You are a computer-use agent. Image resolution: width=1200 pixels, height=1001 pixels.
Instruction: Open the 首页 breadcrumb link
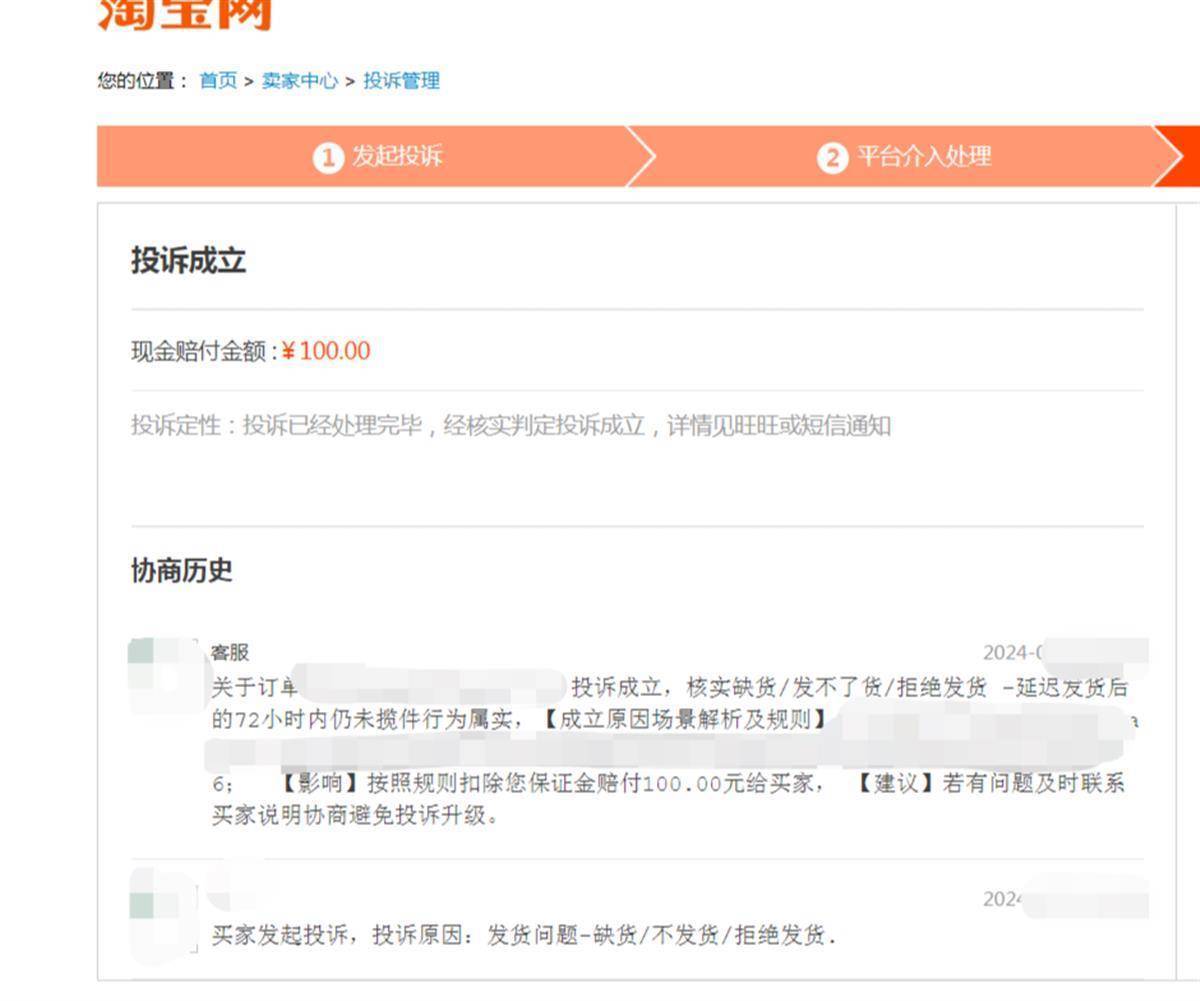pos(218,81)
